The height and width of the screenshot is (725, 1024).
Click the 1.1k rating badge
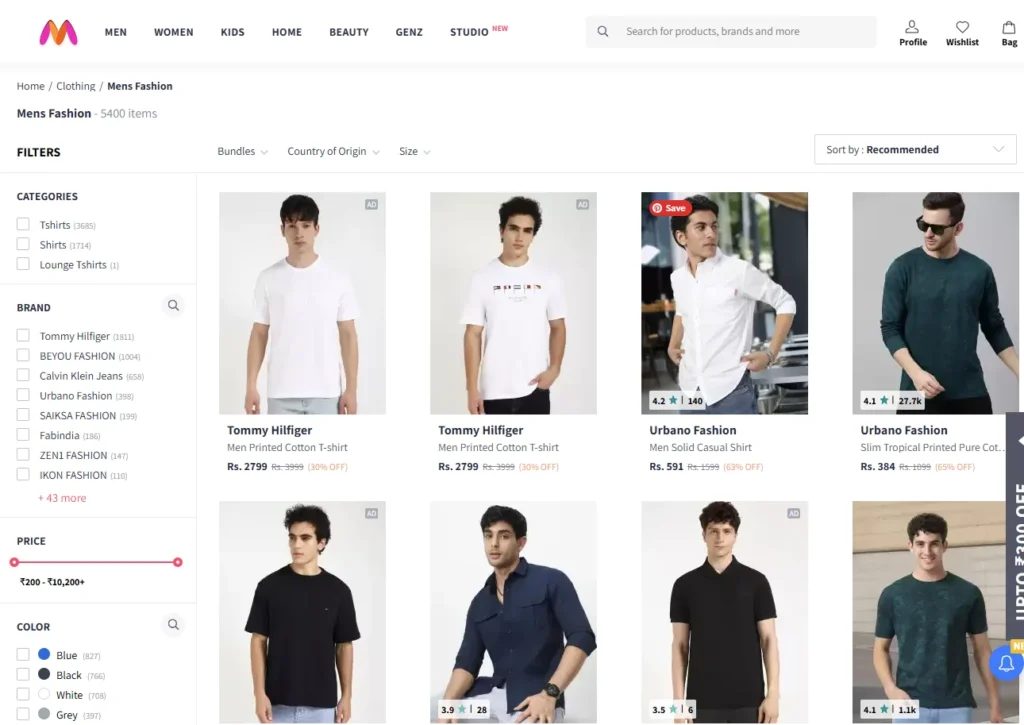point(889,709)
